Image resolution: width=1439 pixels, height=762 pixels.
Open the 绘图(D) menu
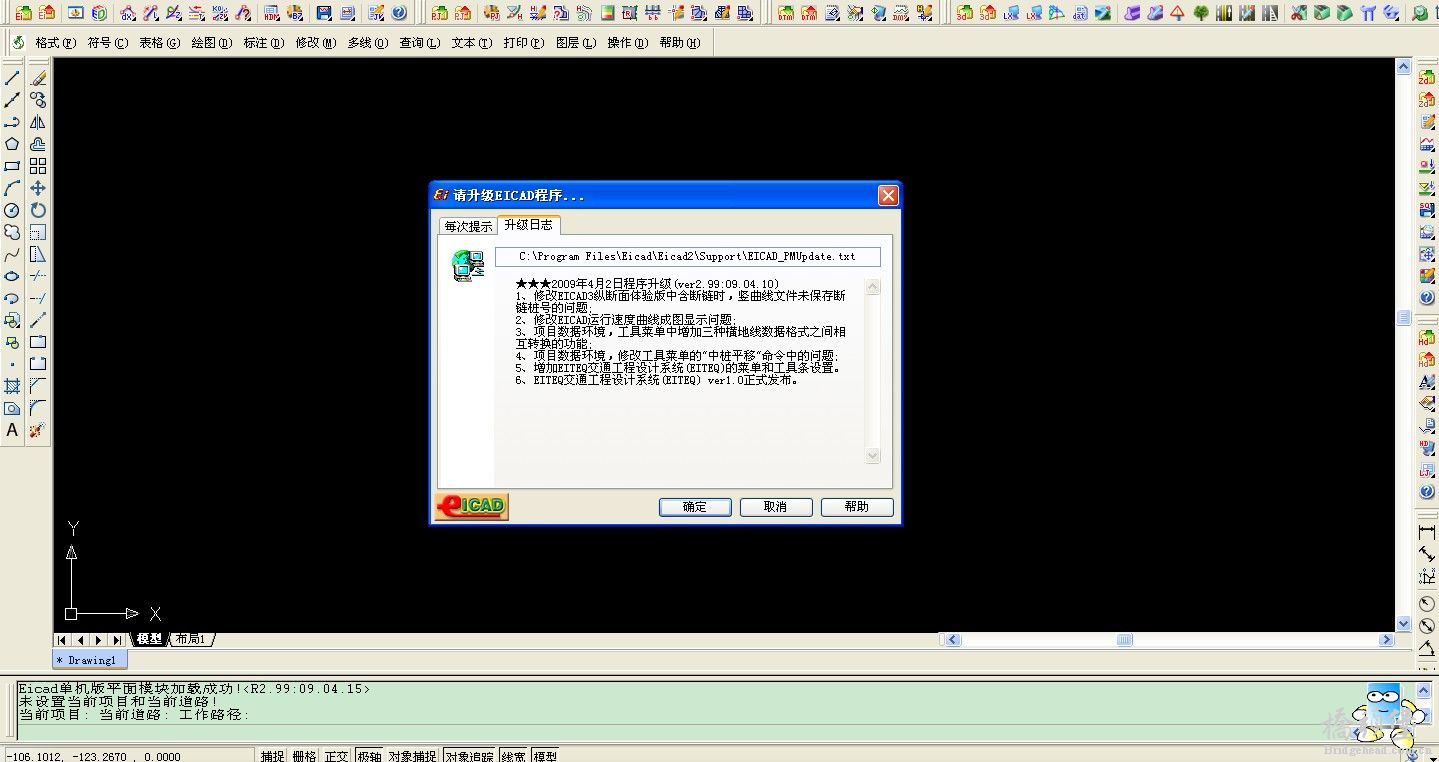pyautogui.click(x=211, y=43)
